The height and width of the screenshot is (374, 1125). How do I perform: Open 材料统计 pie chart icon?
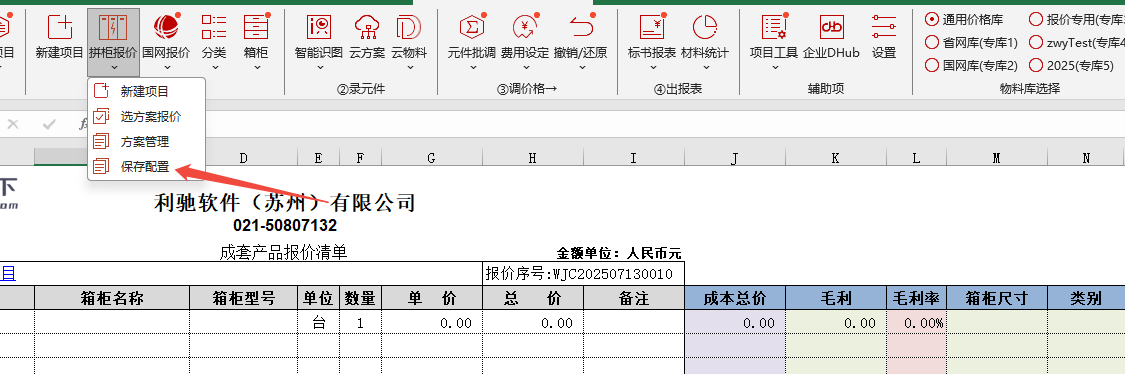point(705,27)
